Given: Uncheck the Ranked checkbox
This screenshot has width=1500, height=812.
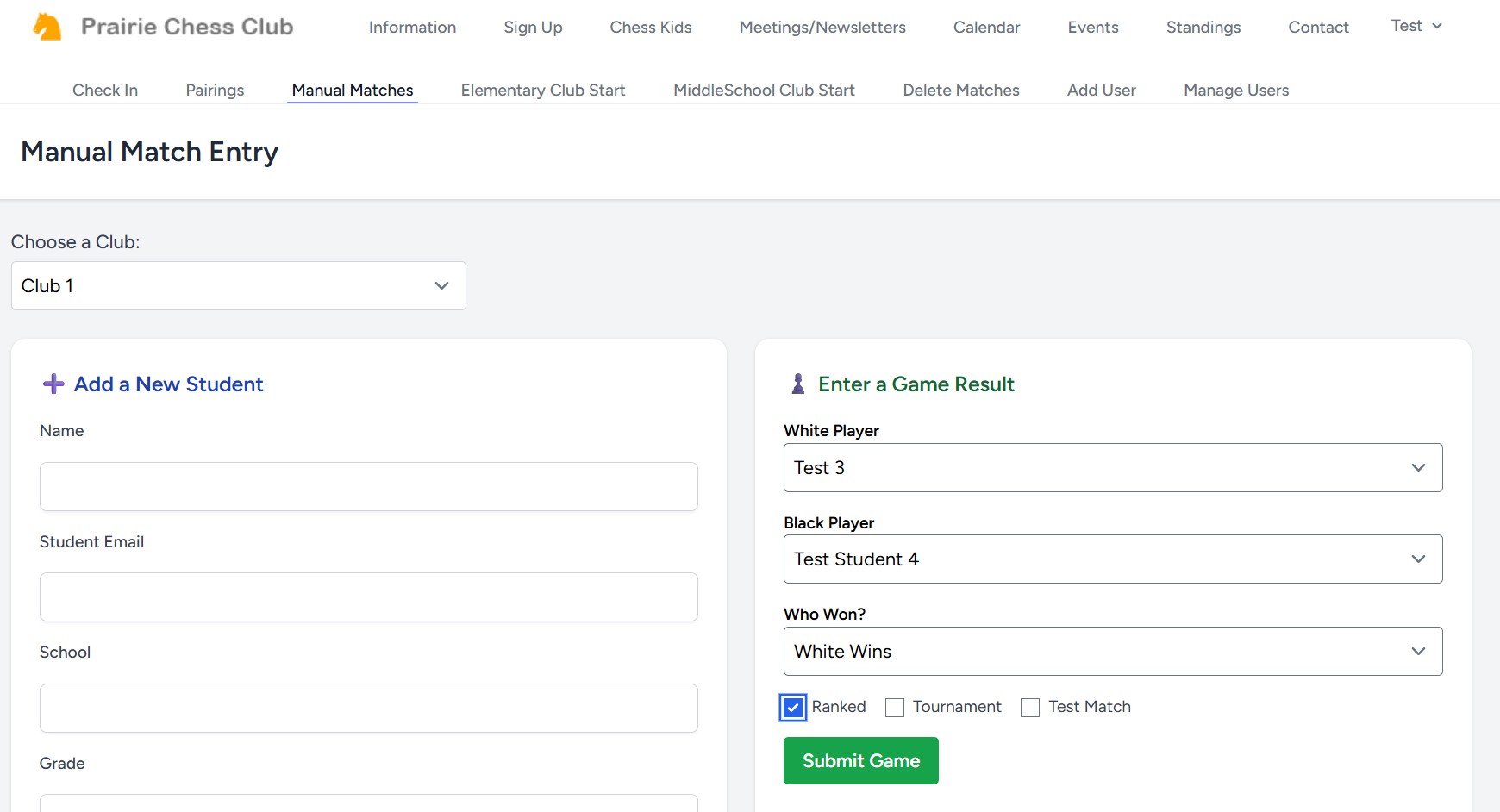Looking at the screenshot, I should [x=793, y=708].
